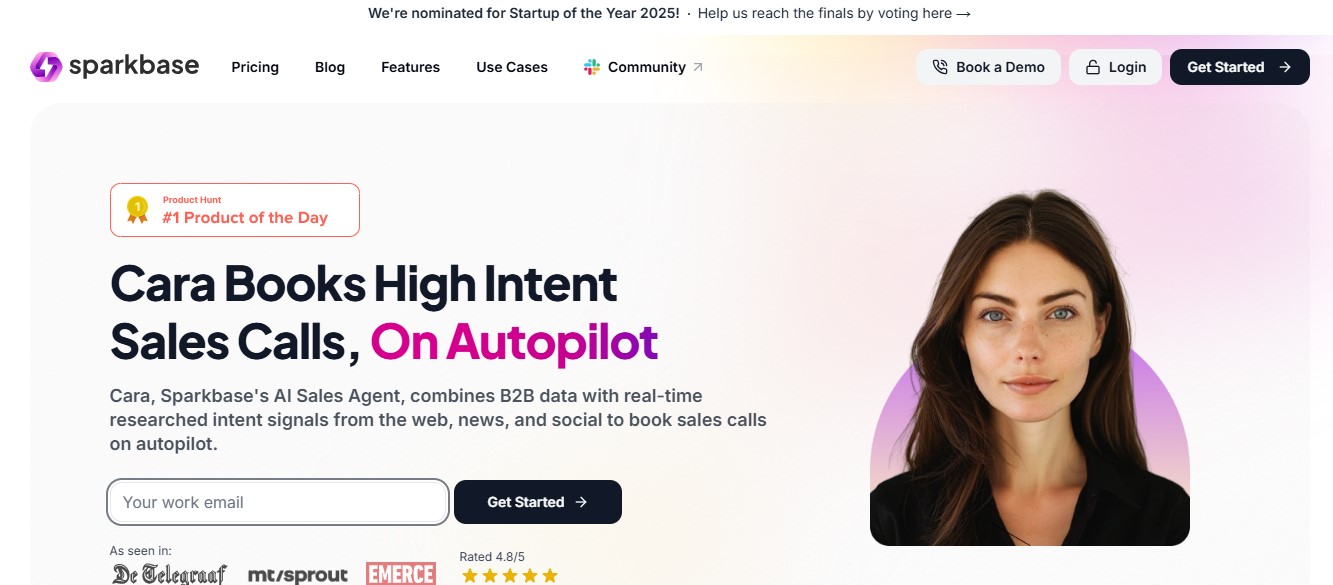Click the Product Hunt medal icon
Viewport: 1333px width, 585px height.
coord(137,210)
